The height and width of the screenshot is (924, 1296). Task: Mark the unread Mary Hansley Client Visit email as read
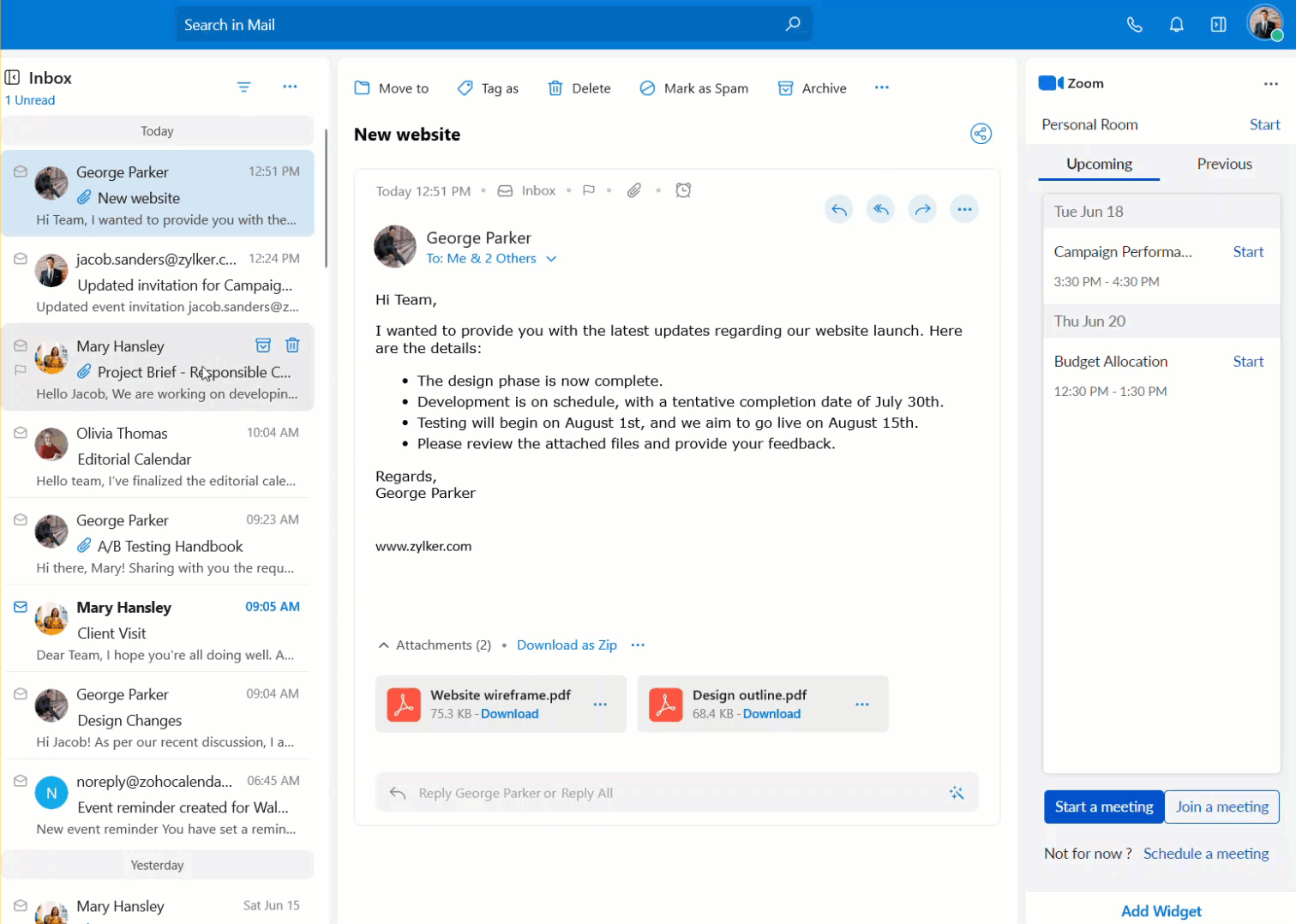pyautogui.click(x=21, y=607)
